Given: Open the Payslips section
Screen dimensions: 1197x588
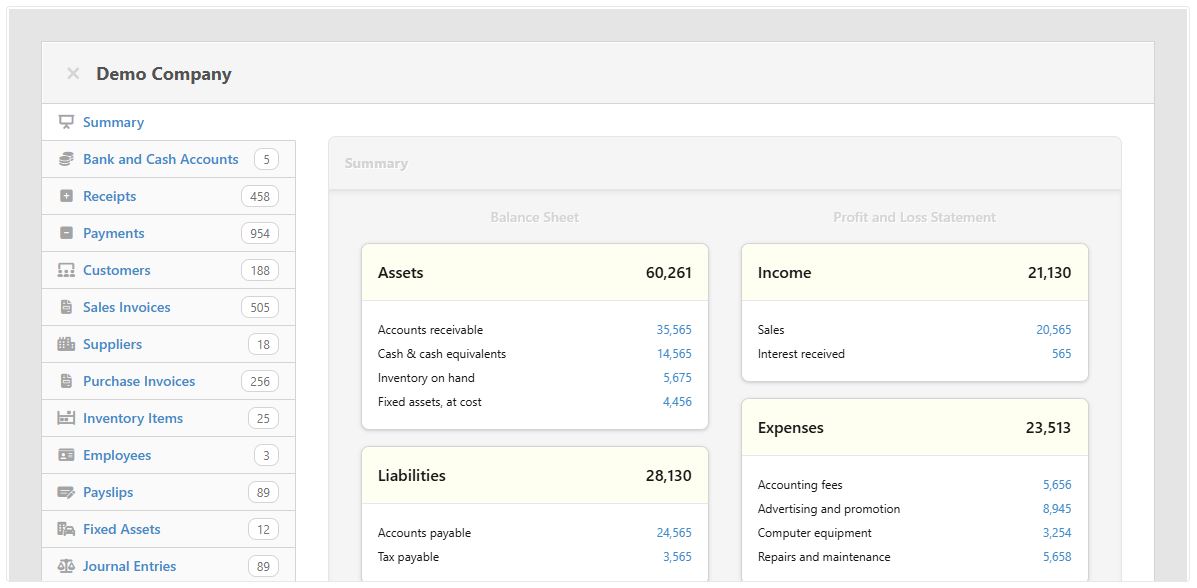Looking at the screenshot, I should click(x=108, y=492).
